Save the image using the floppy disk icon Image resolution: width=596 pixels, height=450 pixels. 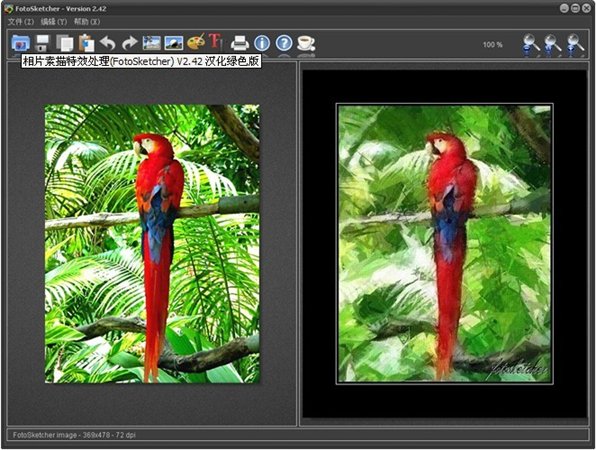[x=43, y=43]
